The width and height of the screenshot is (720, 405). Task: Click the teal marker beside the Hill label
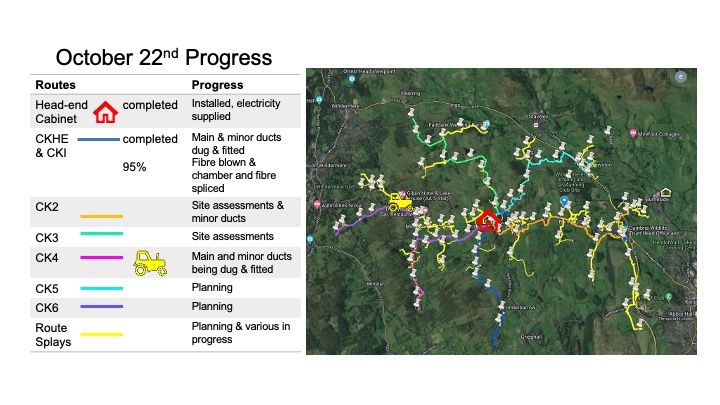[319, 99]
